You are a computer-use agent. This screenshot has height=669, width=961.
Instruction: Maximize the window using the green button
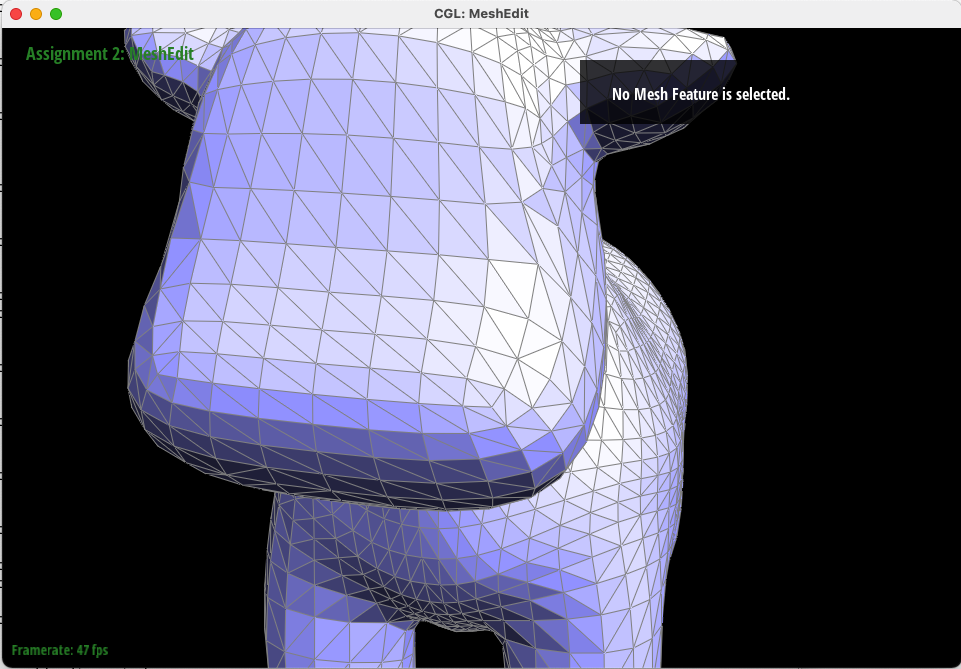56,13
